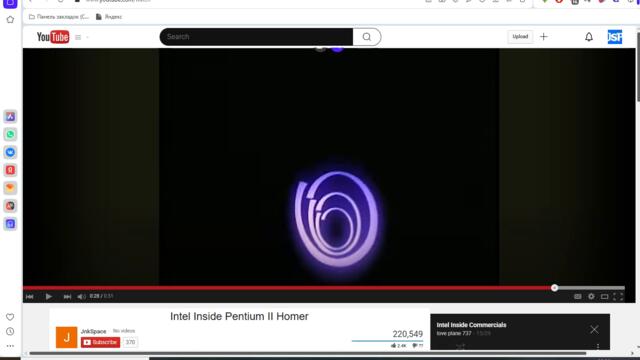640x360 pixels.
Task: Click the 220,549 view count
Action: click(x=407, y=334)
